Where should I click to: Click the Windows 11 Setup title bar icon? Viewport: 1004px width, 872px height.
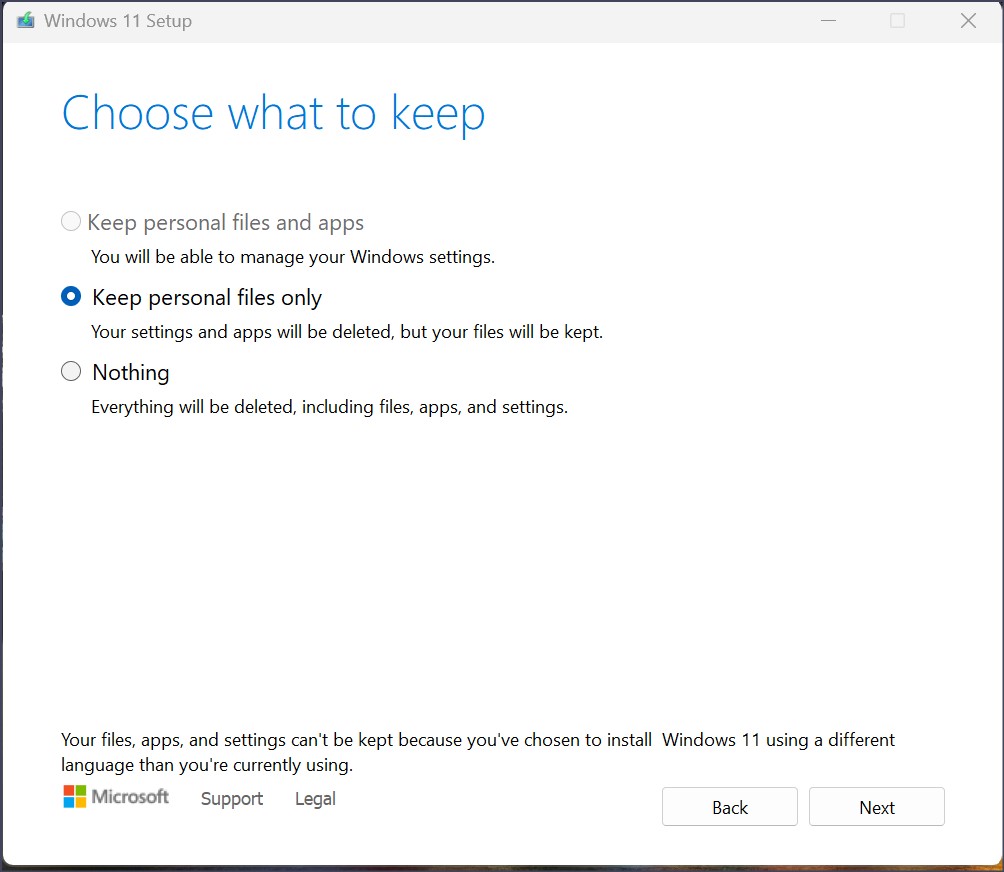click(26, 20)
